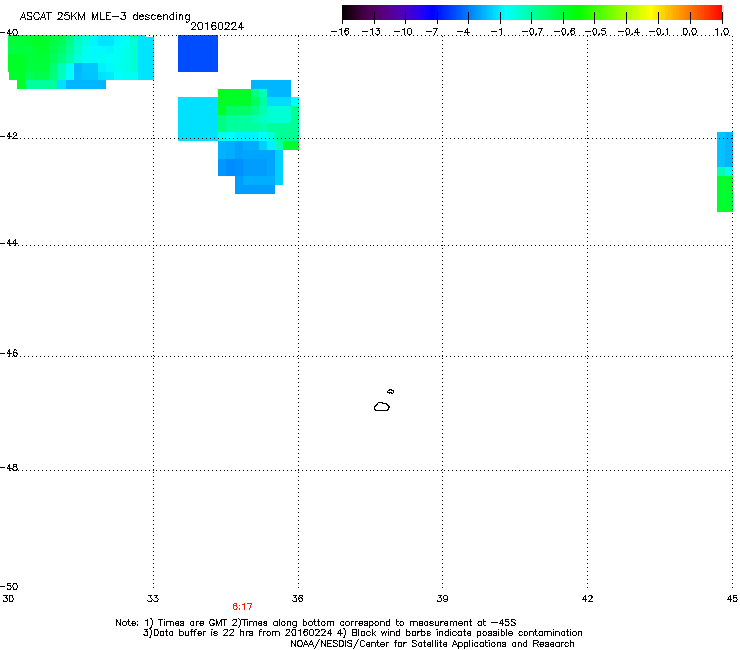Viewport: 740px width, 650px height.
Task: Click the ASCAT 25KM MLE-3 descending title
Action: point(105,16)
